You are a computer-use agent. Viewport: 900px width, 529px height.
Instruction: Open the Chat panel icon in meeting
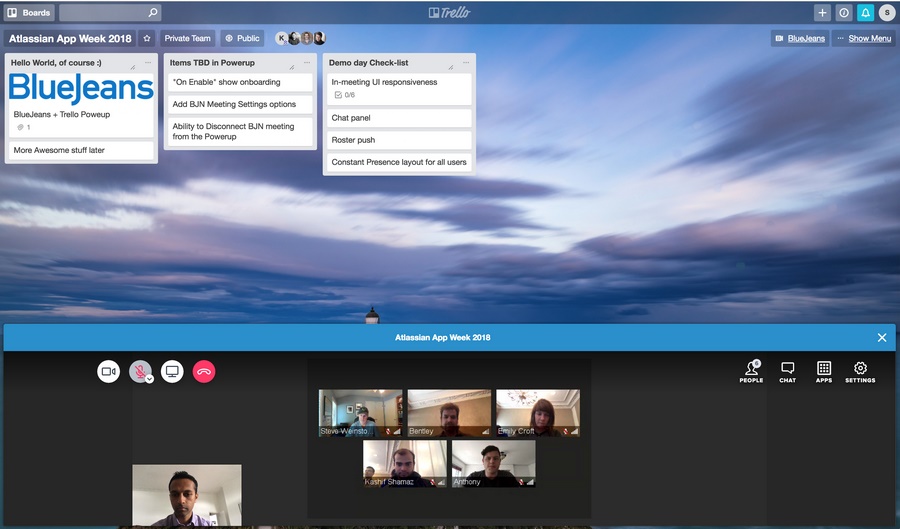click(x=788, y=372)
